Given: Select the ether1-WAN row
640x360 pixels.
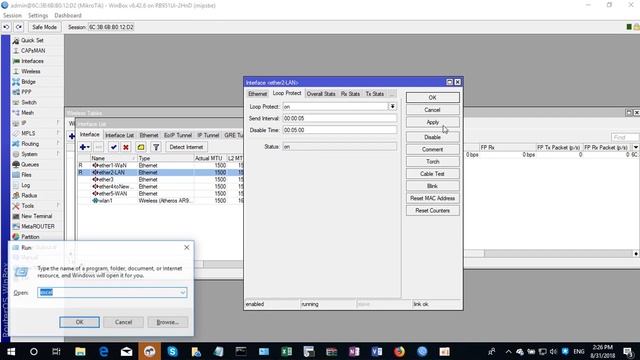Looking at the screenshot, I should pyautogui.click(x=160, y=165).
